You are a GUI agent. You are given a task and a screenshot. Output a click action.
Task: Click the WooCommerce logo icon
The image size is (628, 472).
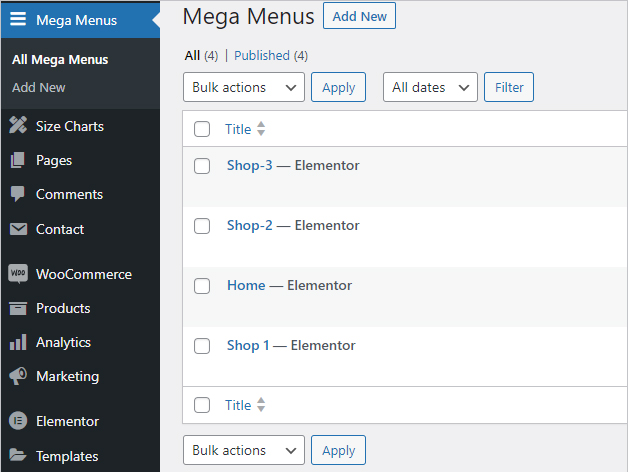pyautogui.click(x=18, y=274)
